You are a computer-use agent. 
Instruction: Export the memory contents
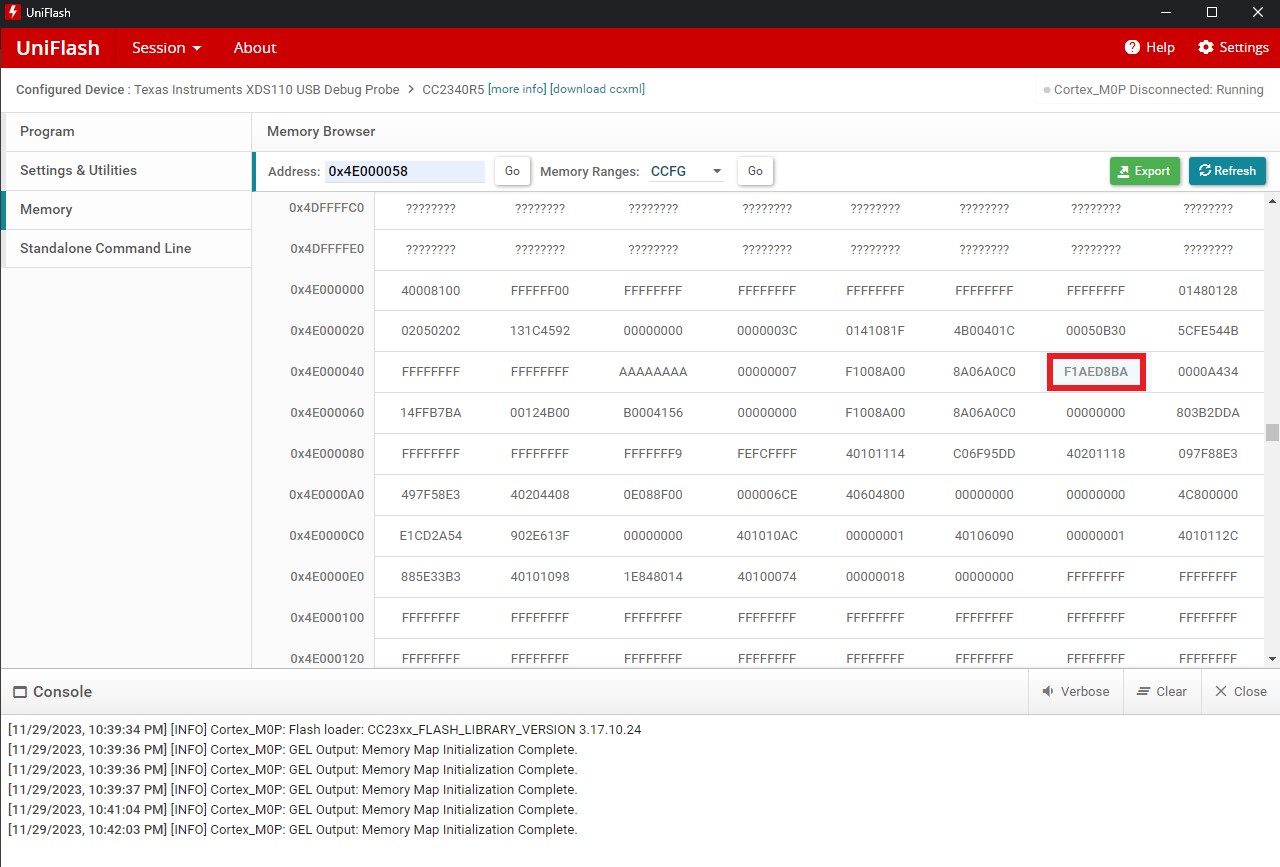(x=1144, y=171)
